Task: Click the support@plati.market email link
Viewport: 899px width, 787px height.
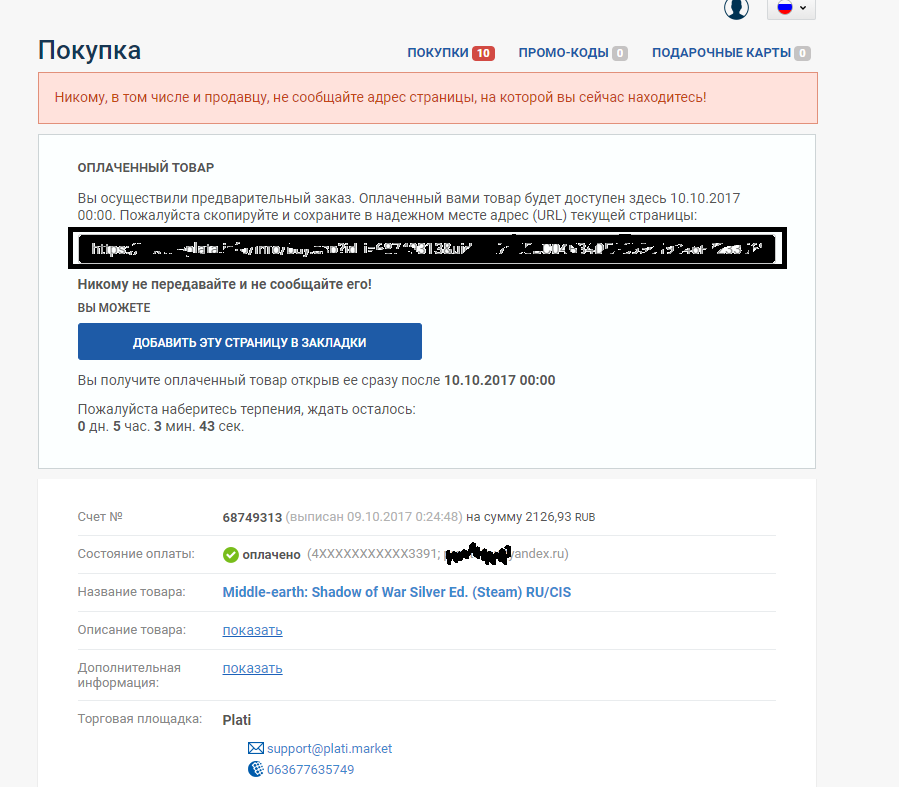Action: [330, 749]
